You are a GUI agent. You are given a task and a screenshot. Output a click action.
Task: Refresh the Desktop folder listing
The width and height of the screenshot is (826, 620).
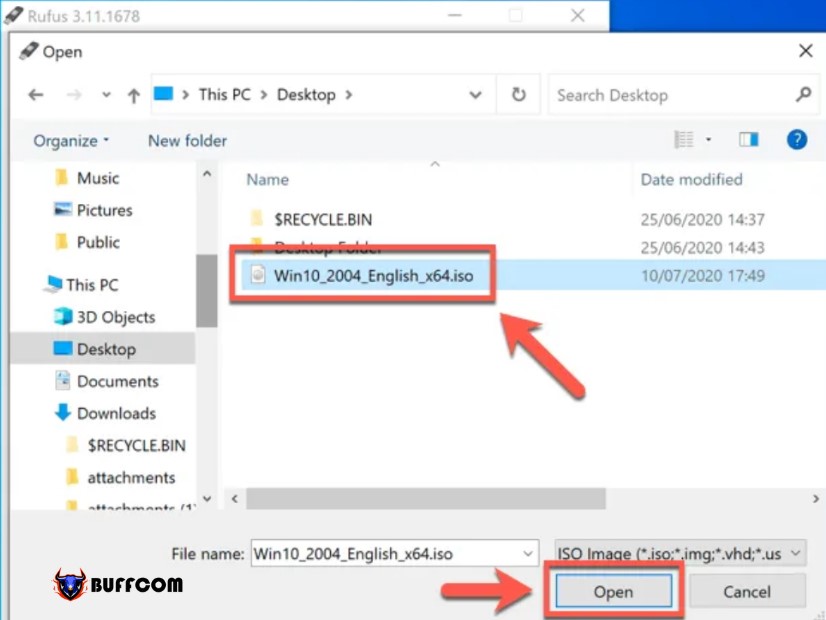coord(518,95)
